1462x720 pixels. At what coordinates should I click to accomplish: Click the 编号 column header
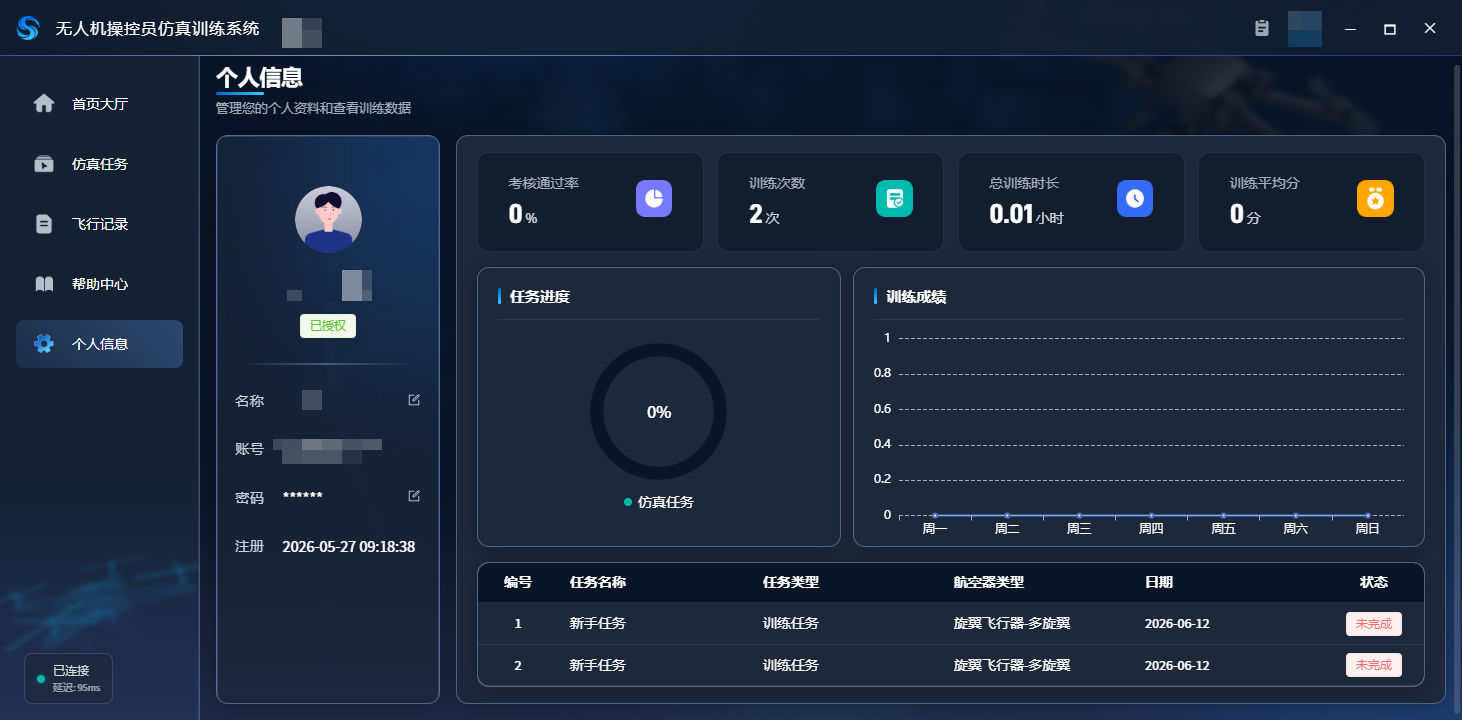click(518, 582)
